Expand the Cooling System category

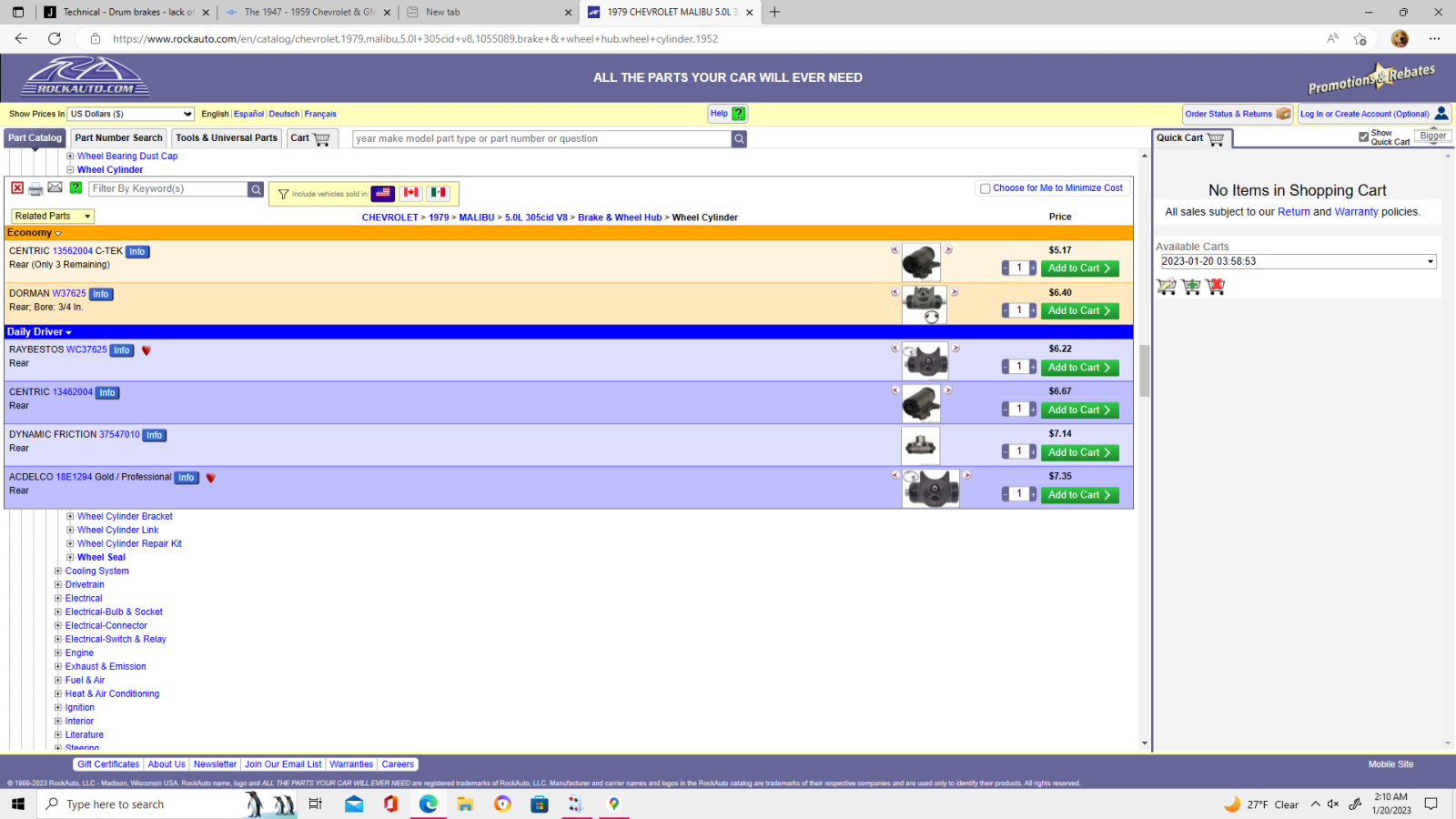[58, 571]
